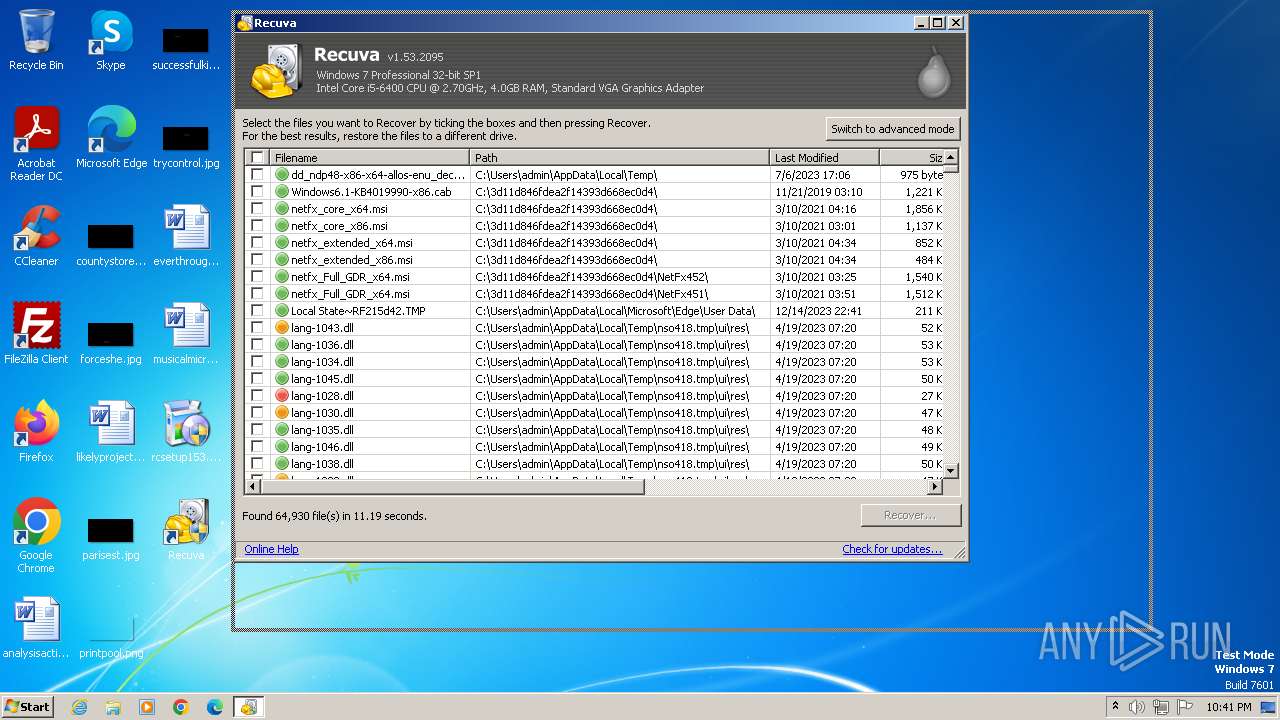Tick checkbox for Windows6.1-KB4019990-x86.cab

(x=257, y=192)
